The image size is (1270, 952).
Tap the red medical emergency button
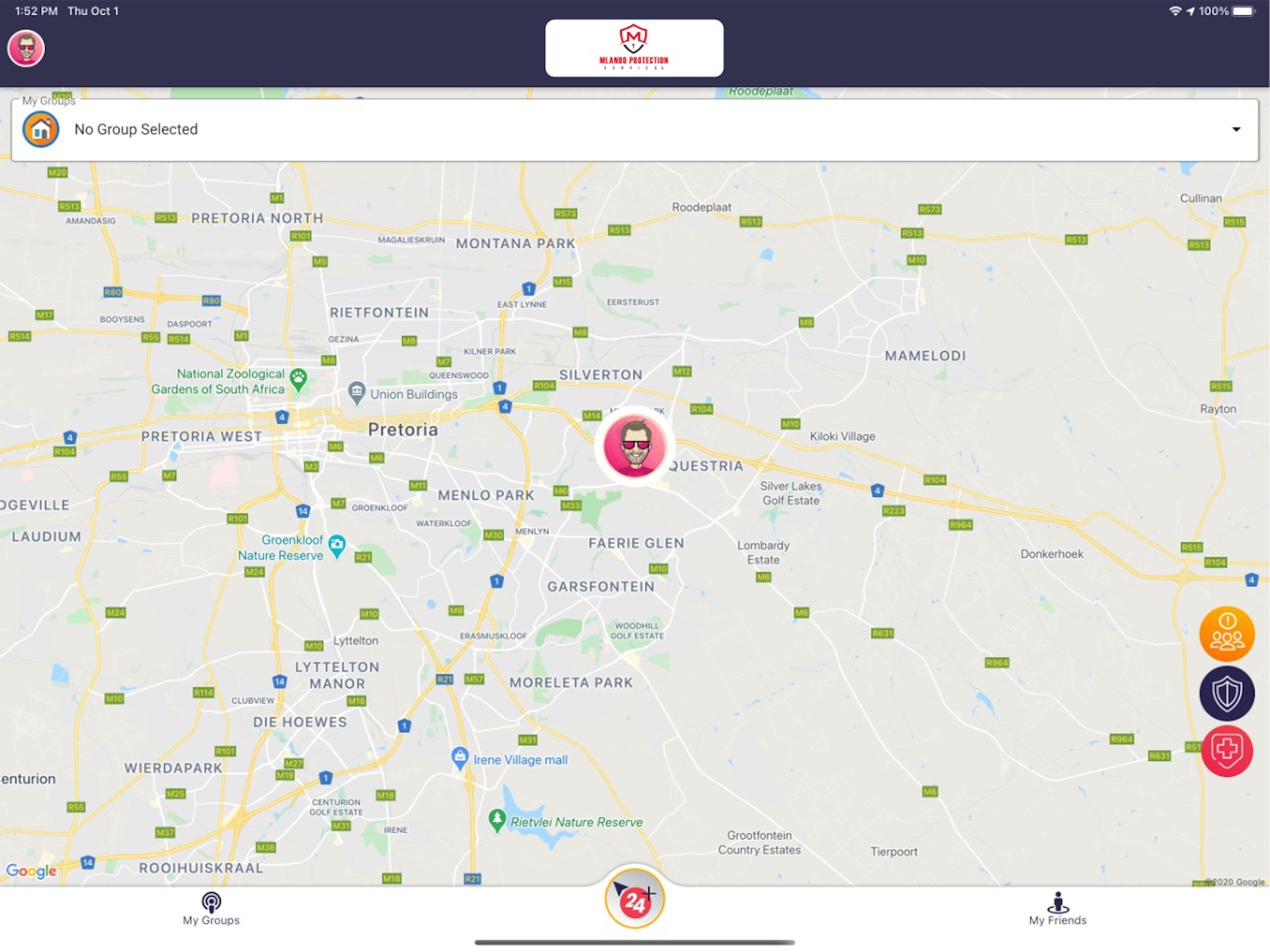[1227, 751]
